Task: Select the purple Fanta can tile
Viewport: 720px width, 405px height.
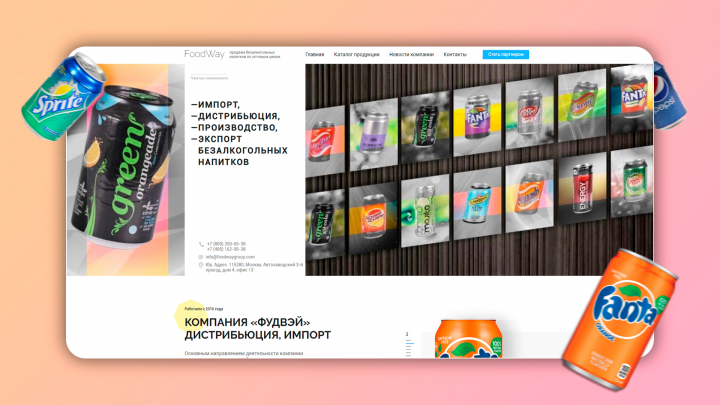Action: click(x=477, y=119)
